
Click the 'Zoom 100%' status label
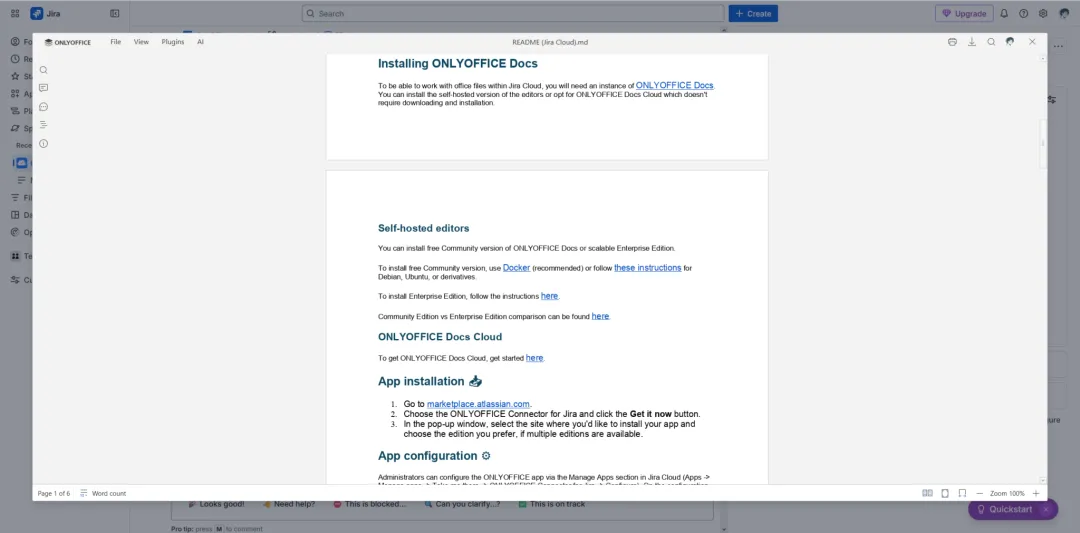pyautogui.click(x=1008, y=493)
